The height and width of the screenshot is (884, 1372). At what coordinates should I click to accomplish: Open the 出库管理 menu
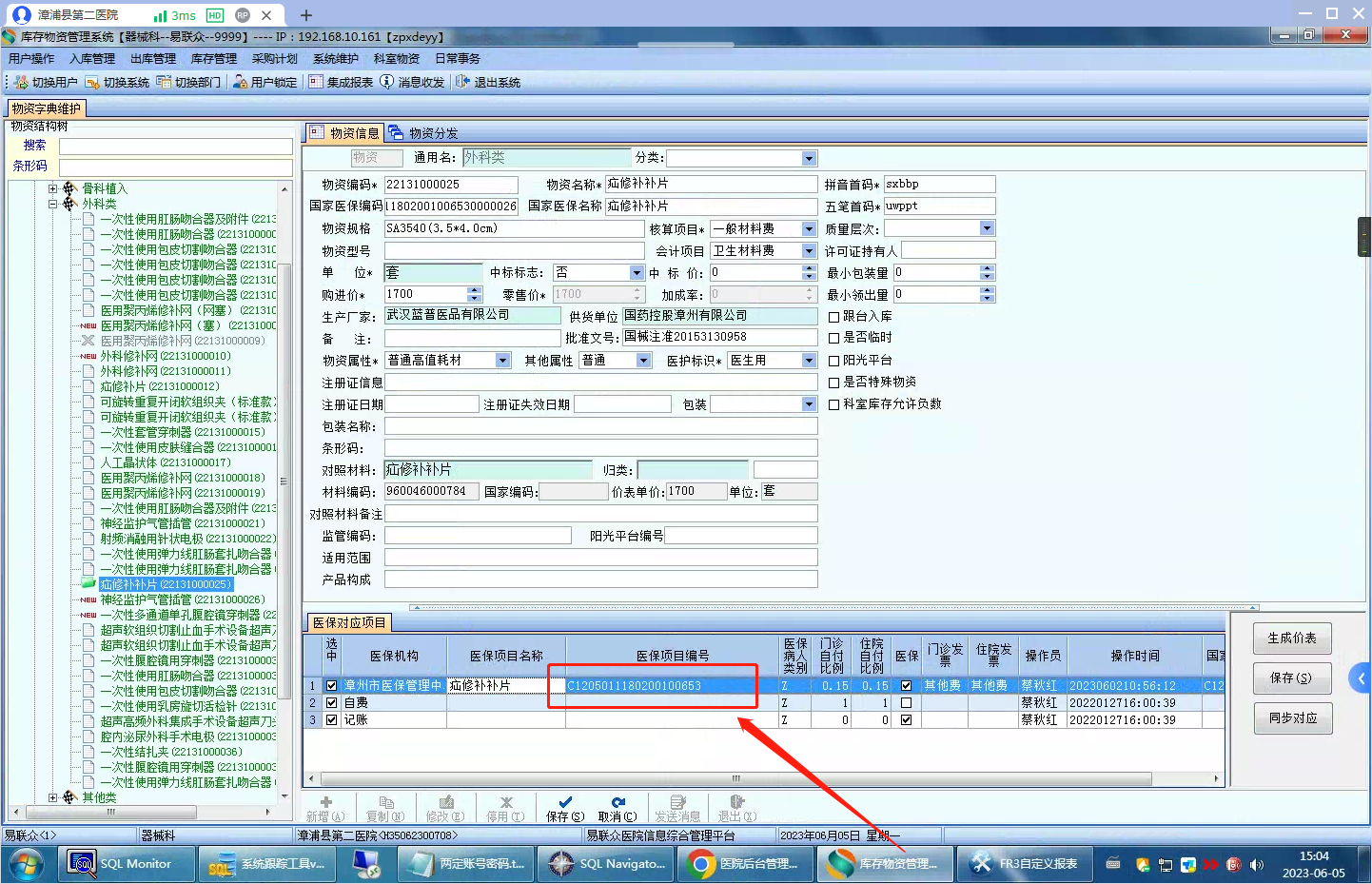(x=152, y=59)
